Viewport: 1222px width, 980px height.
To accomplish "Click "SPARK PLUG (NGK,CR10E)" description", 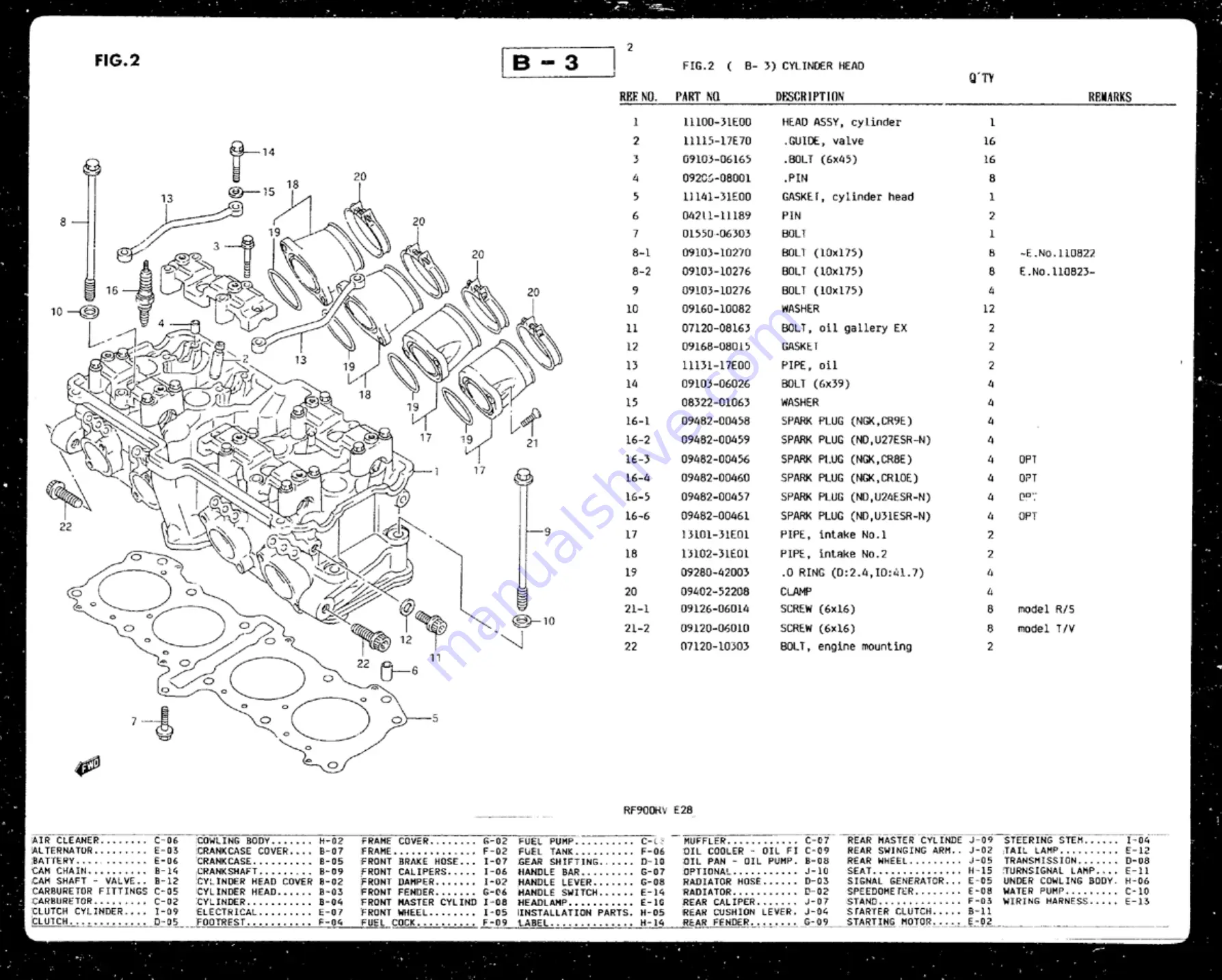I will click(849, 478).
